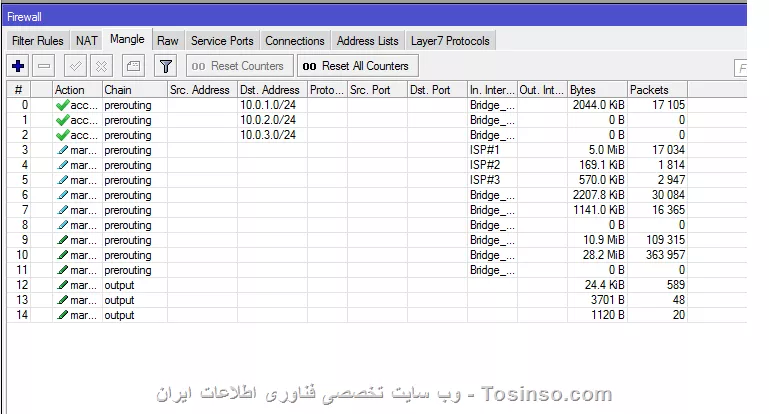Click the comment note icon
769x414 pixels.
[x=133, y=66]
